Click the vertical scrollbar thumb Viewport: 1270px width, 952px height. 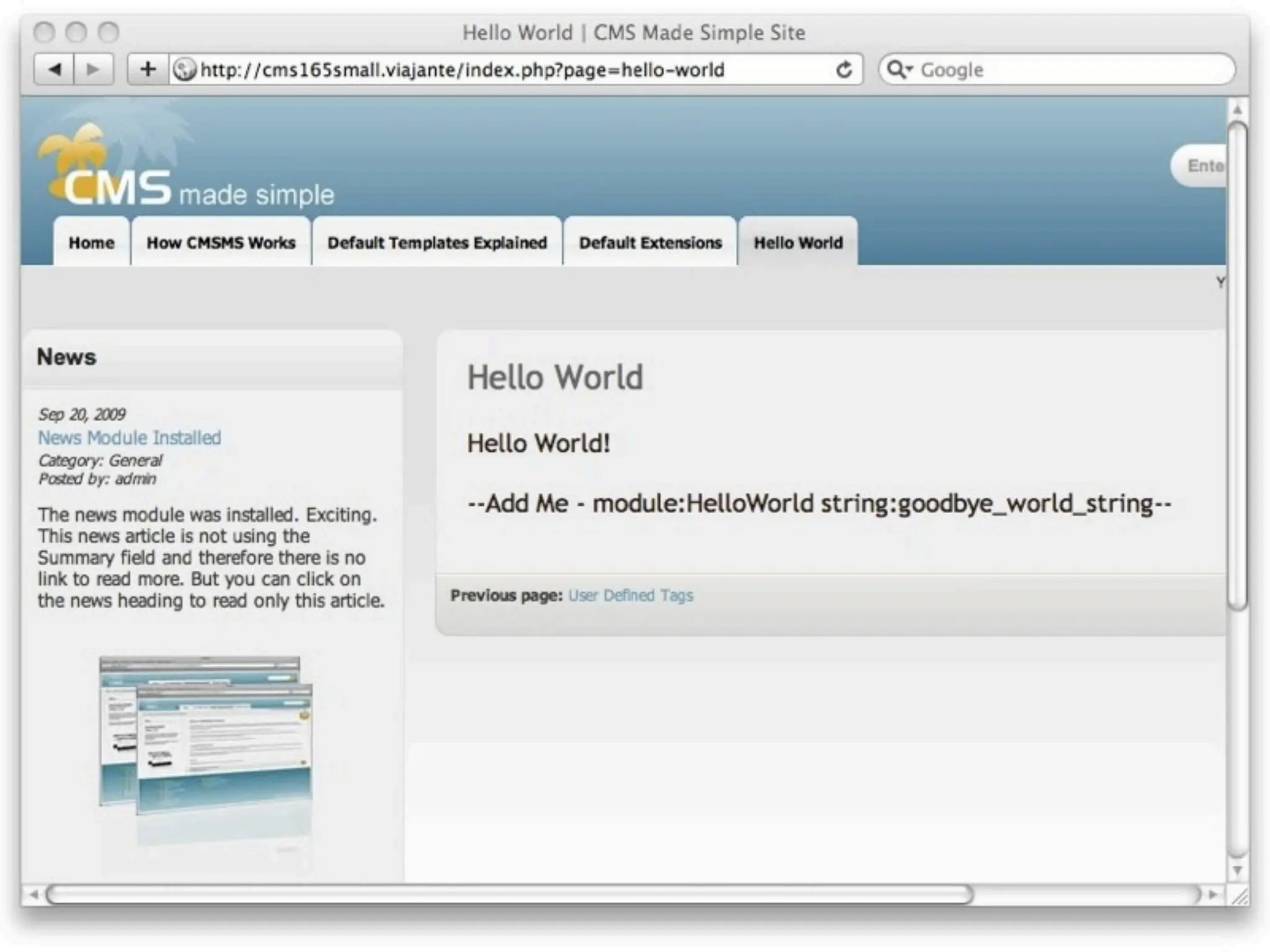(1237, 366)
